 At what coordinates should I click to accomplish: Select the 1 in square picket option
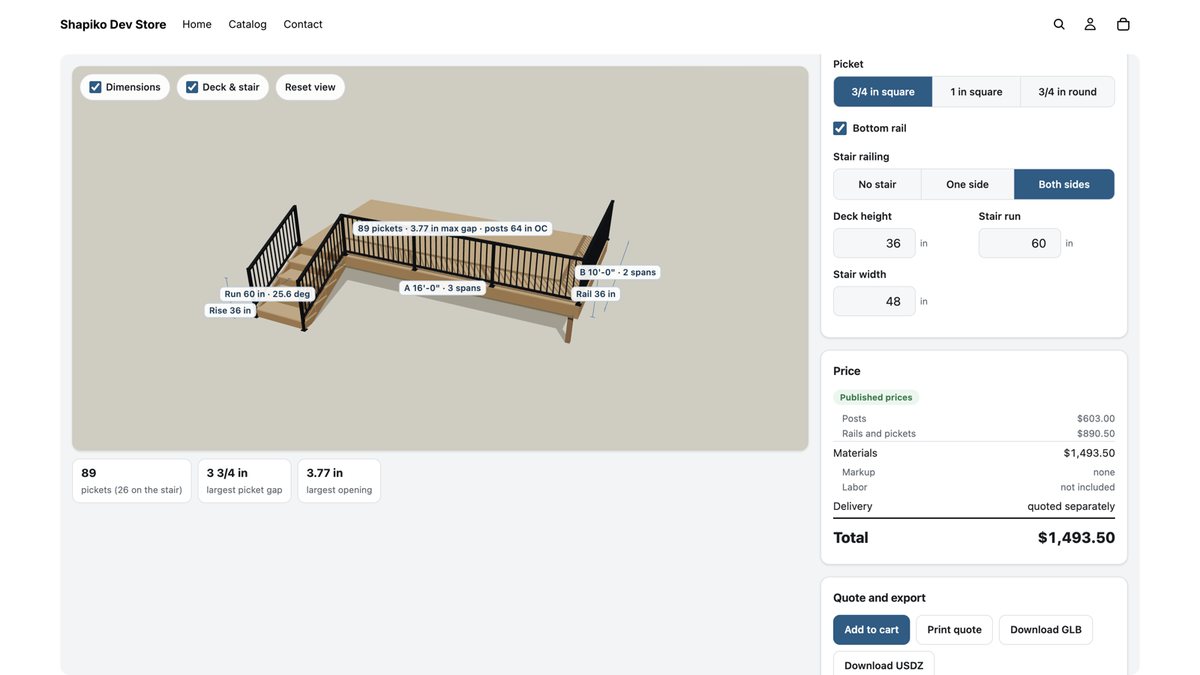pyautogui.click(x=976, y=92)
